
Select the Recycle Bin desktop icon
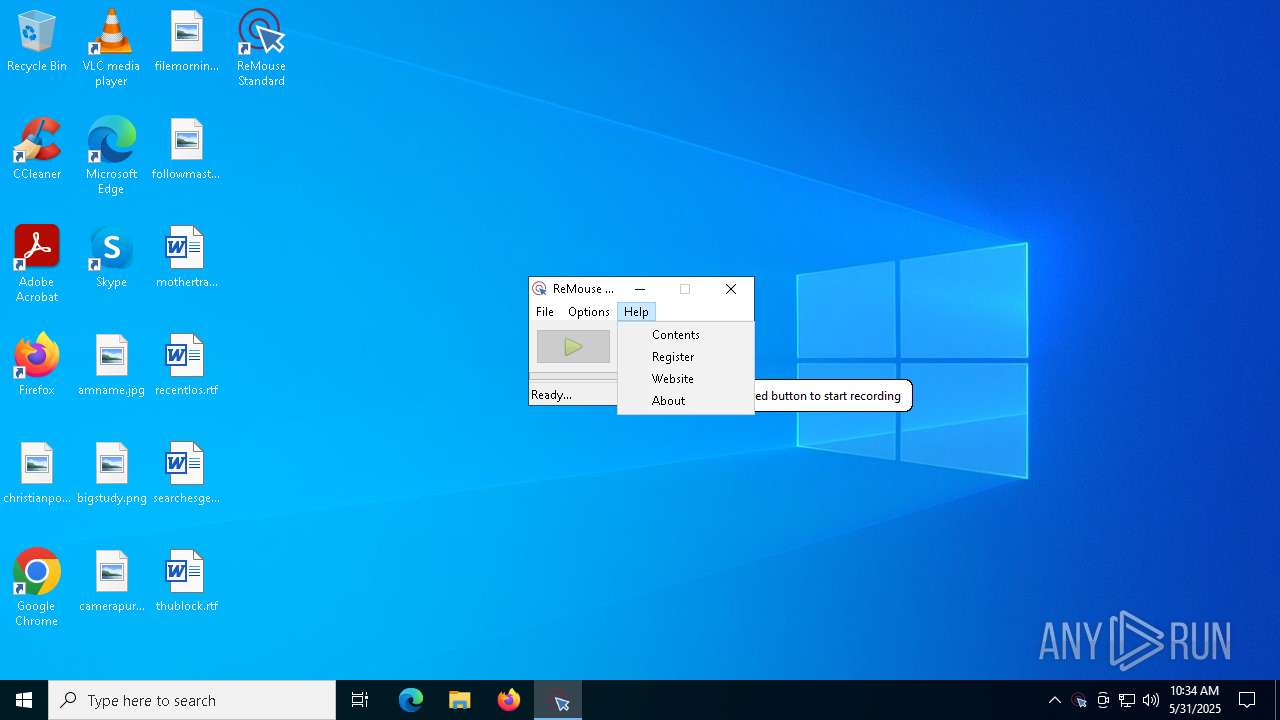[x=37, y=42]
